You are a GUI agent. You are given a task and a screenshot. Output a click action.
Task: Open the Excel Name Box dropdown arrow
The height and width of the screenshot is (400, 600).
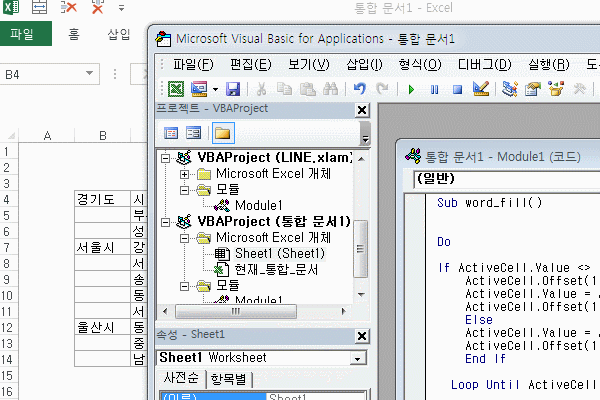tap(90, 73)
